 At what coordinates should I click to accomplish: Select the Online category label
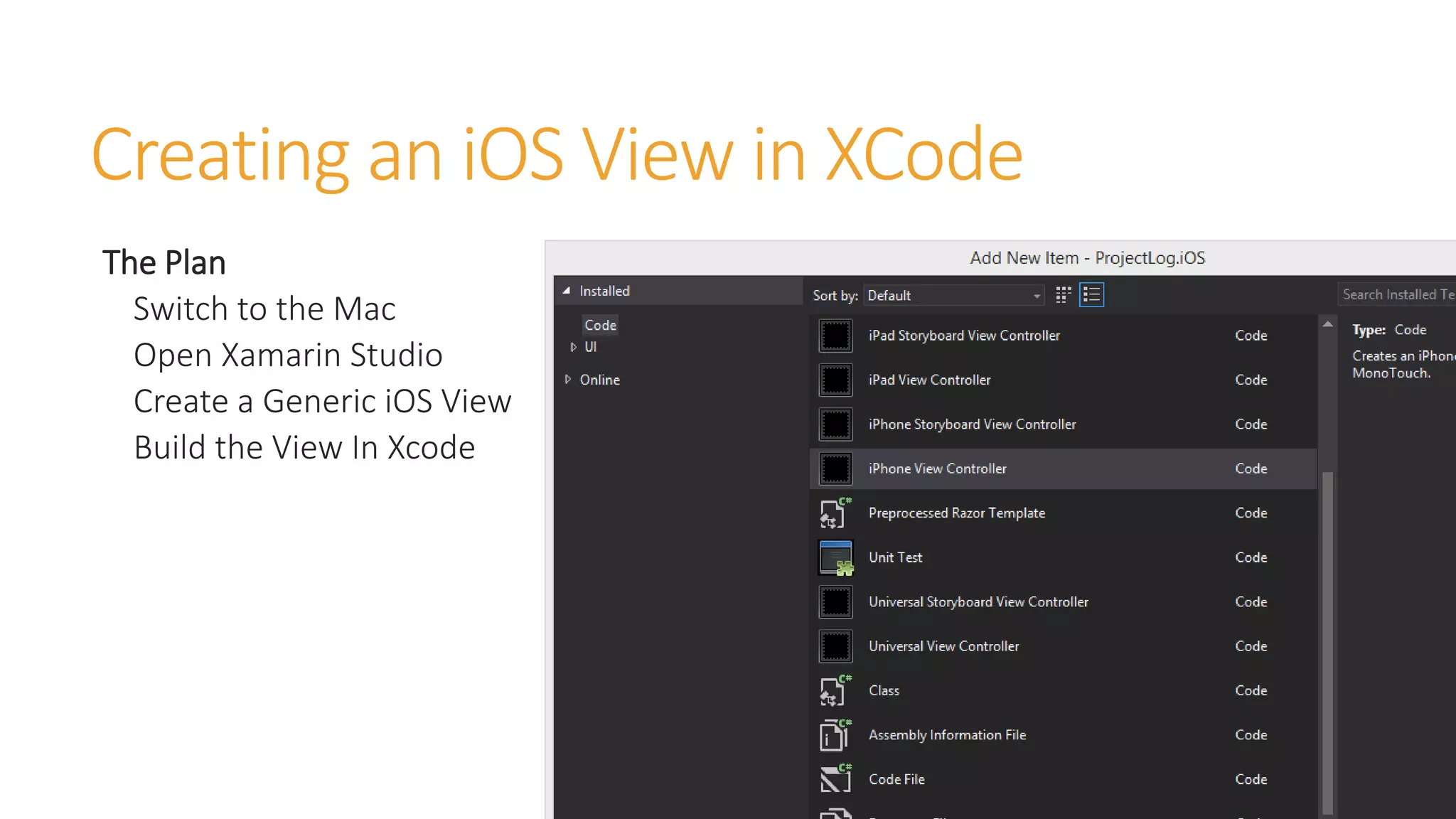pyautogui.click(x=600, y=380)
